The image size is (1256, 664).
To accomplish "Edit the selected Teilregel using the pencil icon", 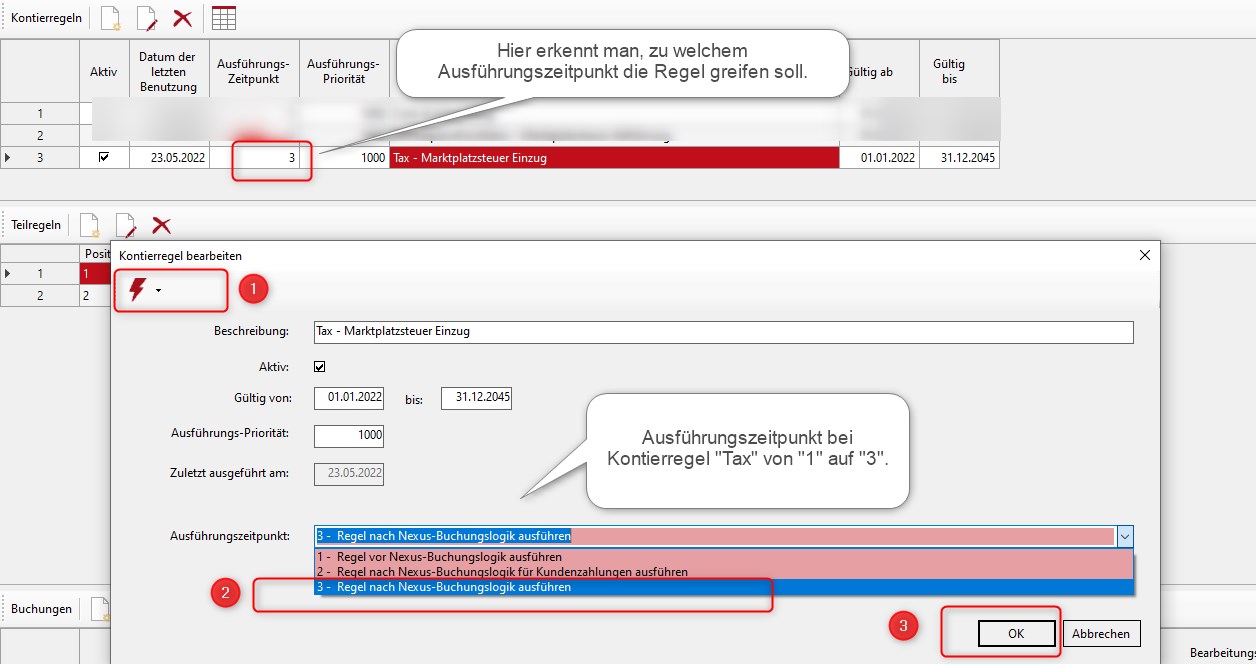I will (125, 224).
